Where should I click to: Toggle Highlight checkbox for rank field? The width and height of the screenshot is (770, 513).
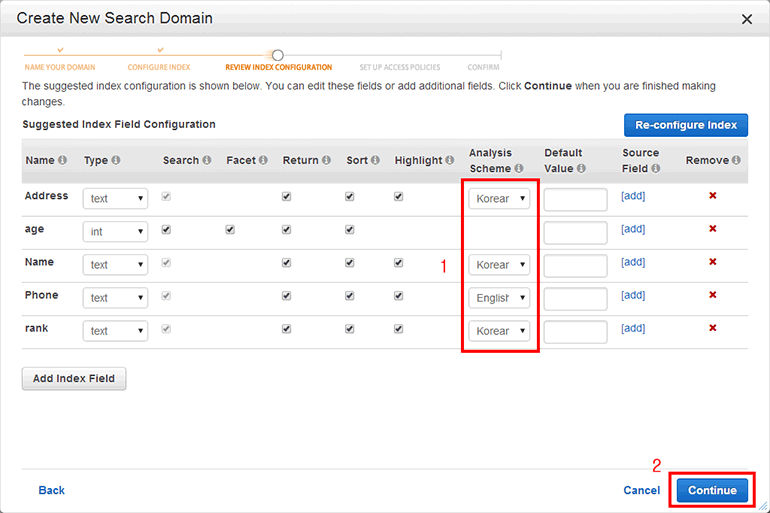(399, 329)
